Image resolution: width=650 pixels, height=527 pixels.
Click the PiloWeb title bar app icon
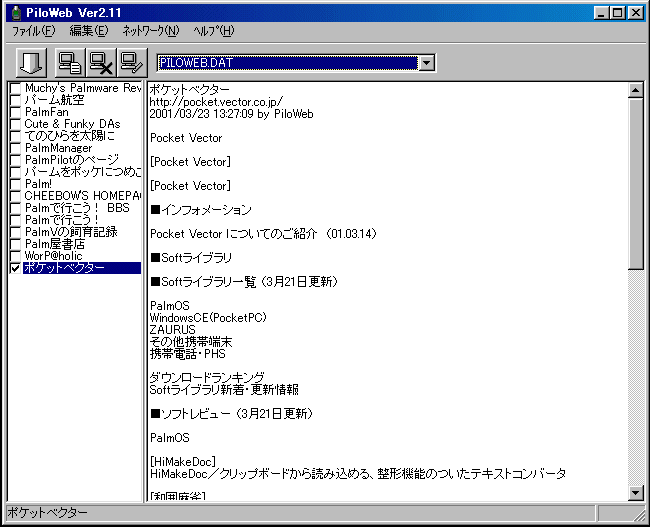point(14,12)
